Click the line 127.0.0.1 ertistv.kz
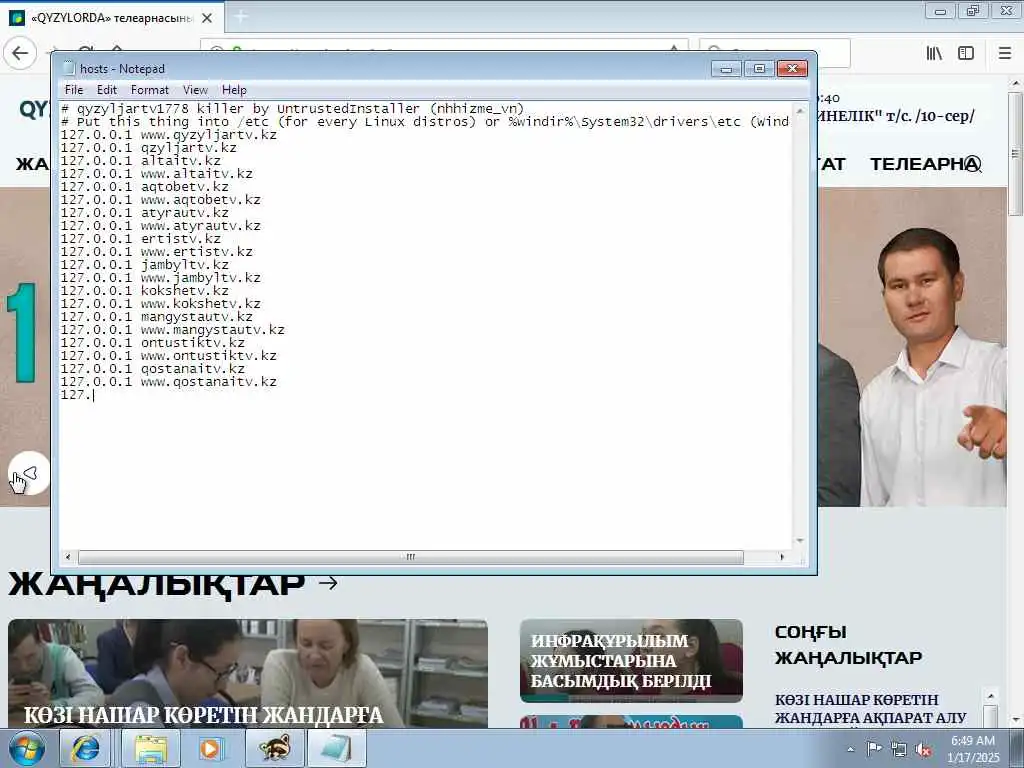 140,239
